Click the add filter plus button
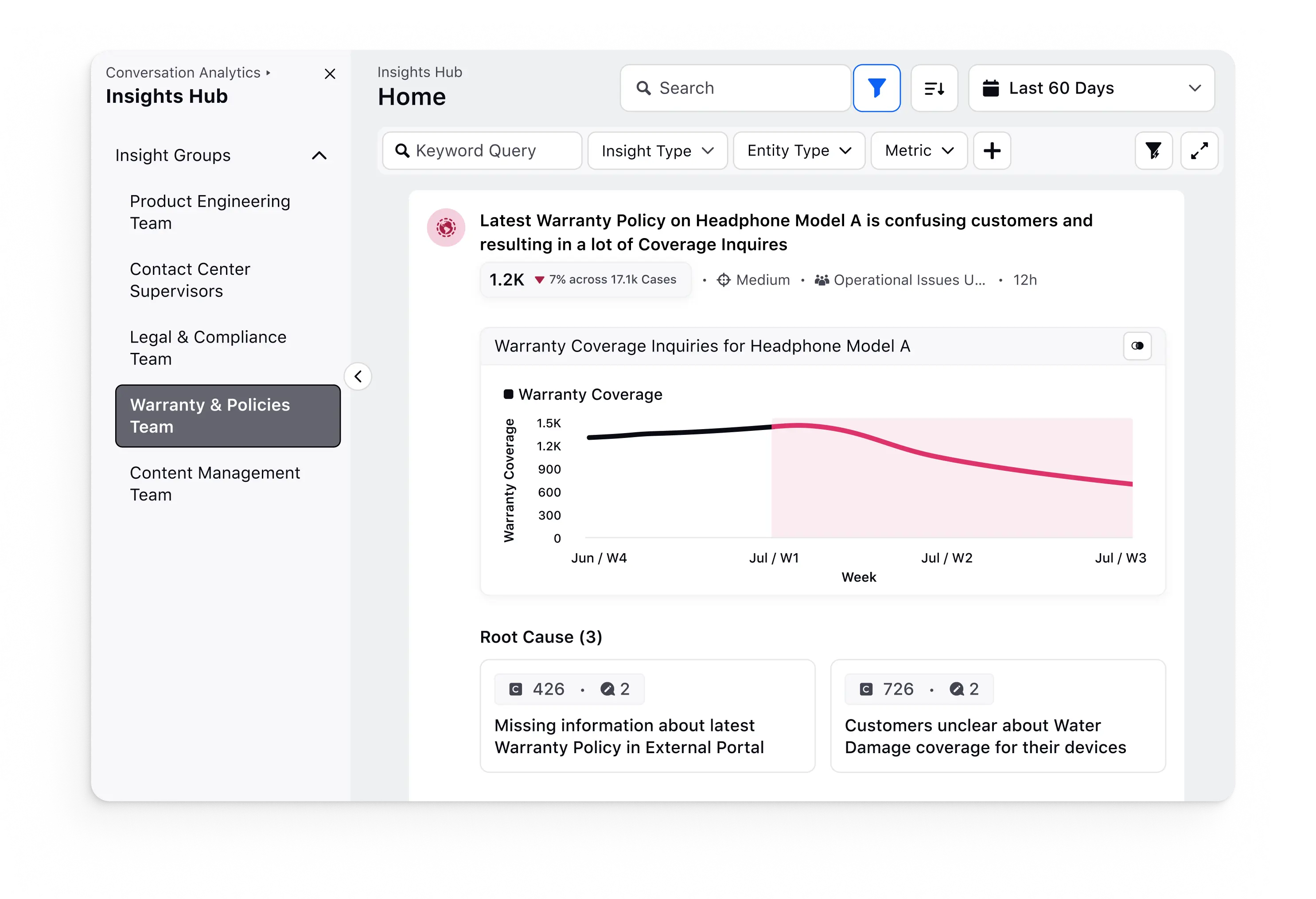Image resolution: width=1316 pixels, height=899 pixels. (992, 151)
